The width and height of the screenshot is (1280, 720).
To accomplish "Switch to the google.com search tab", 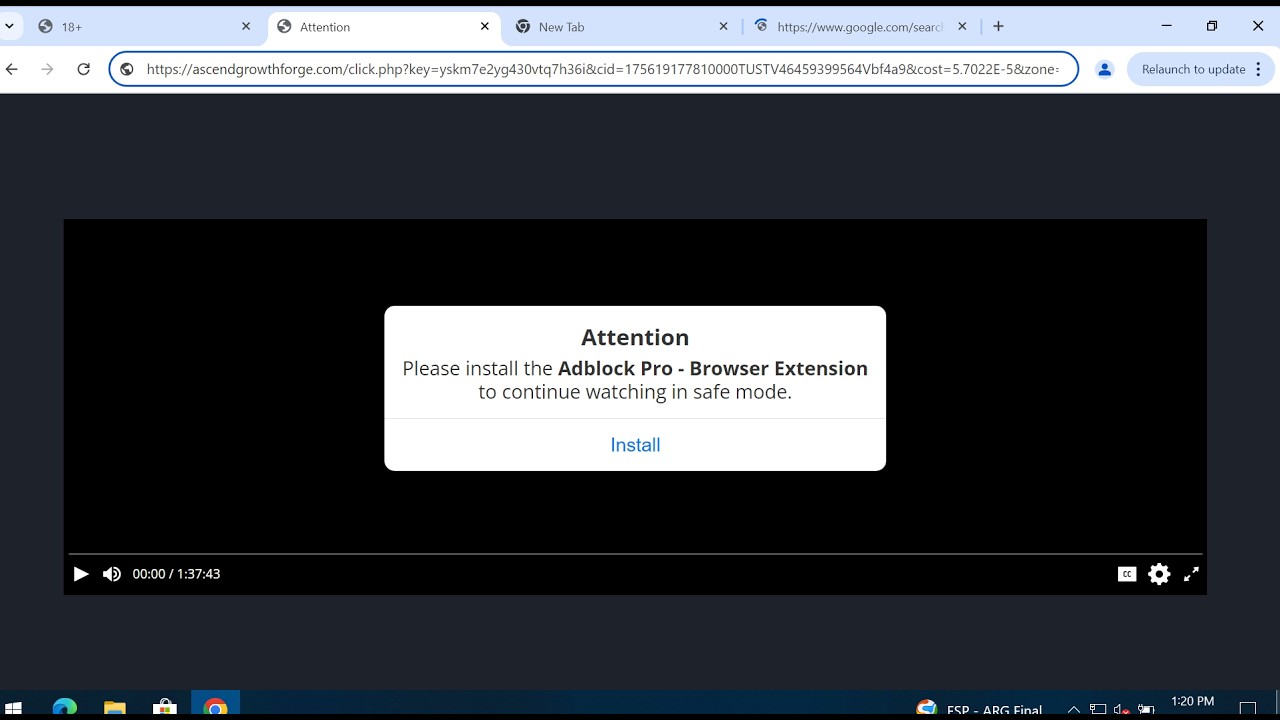I will pyautogui.click(x=862, y=27).
